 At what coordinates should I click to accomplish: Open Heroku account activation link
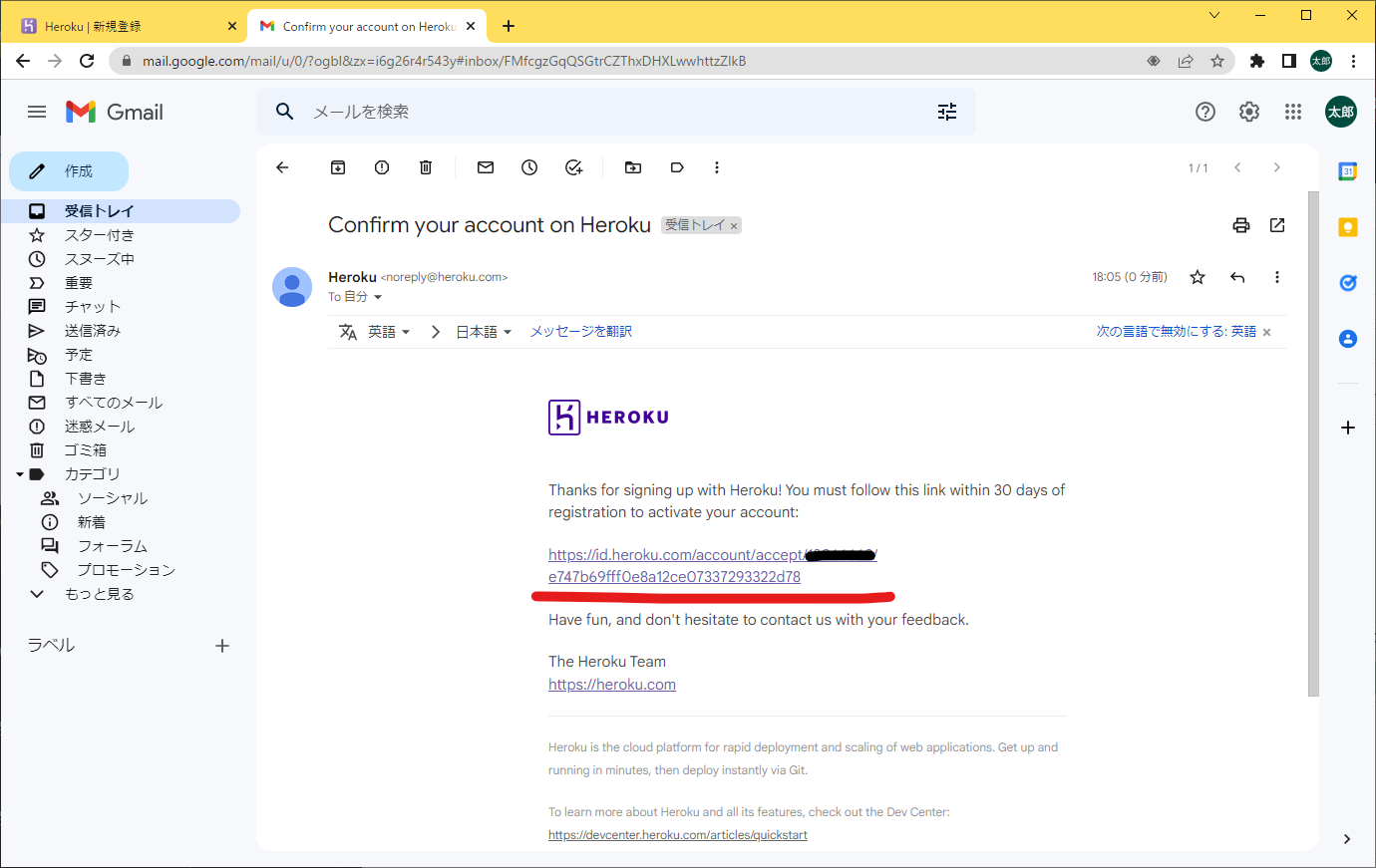[x=712, y=566]
